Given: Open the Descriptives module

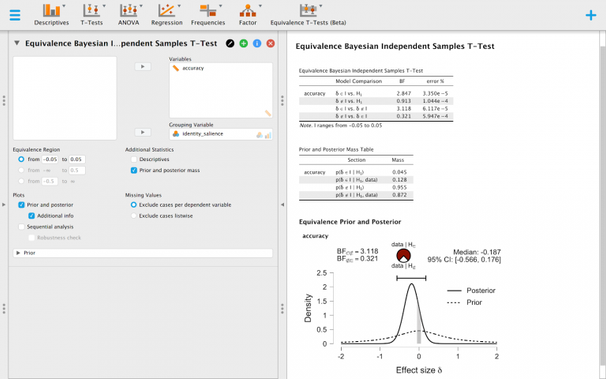Looking at the screenshot, I should 52,15.
